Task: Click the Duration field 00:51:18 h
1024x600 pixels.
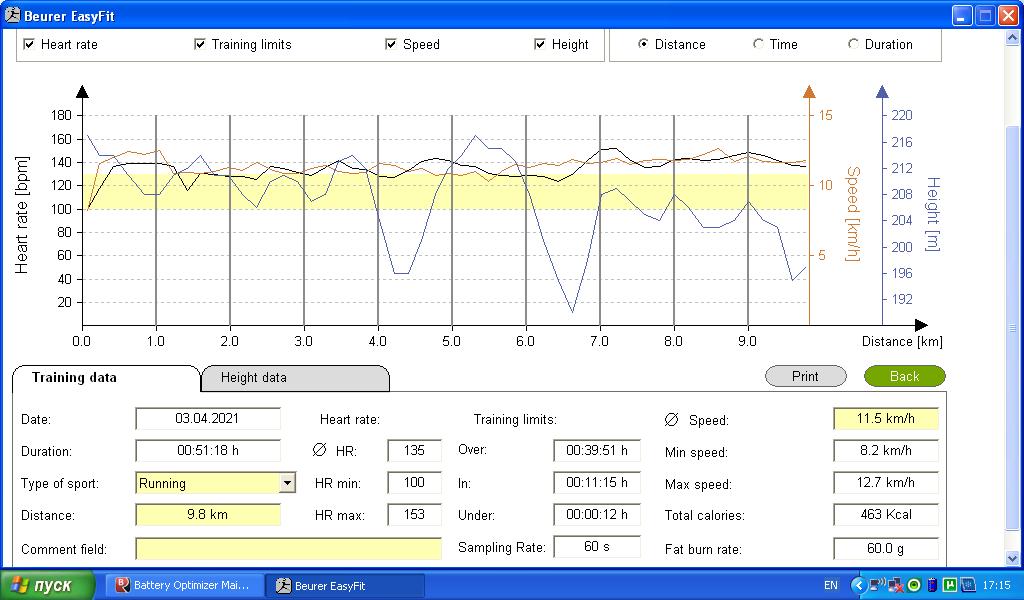Action: tap(208, 450)
